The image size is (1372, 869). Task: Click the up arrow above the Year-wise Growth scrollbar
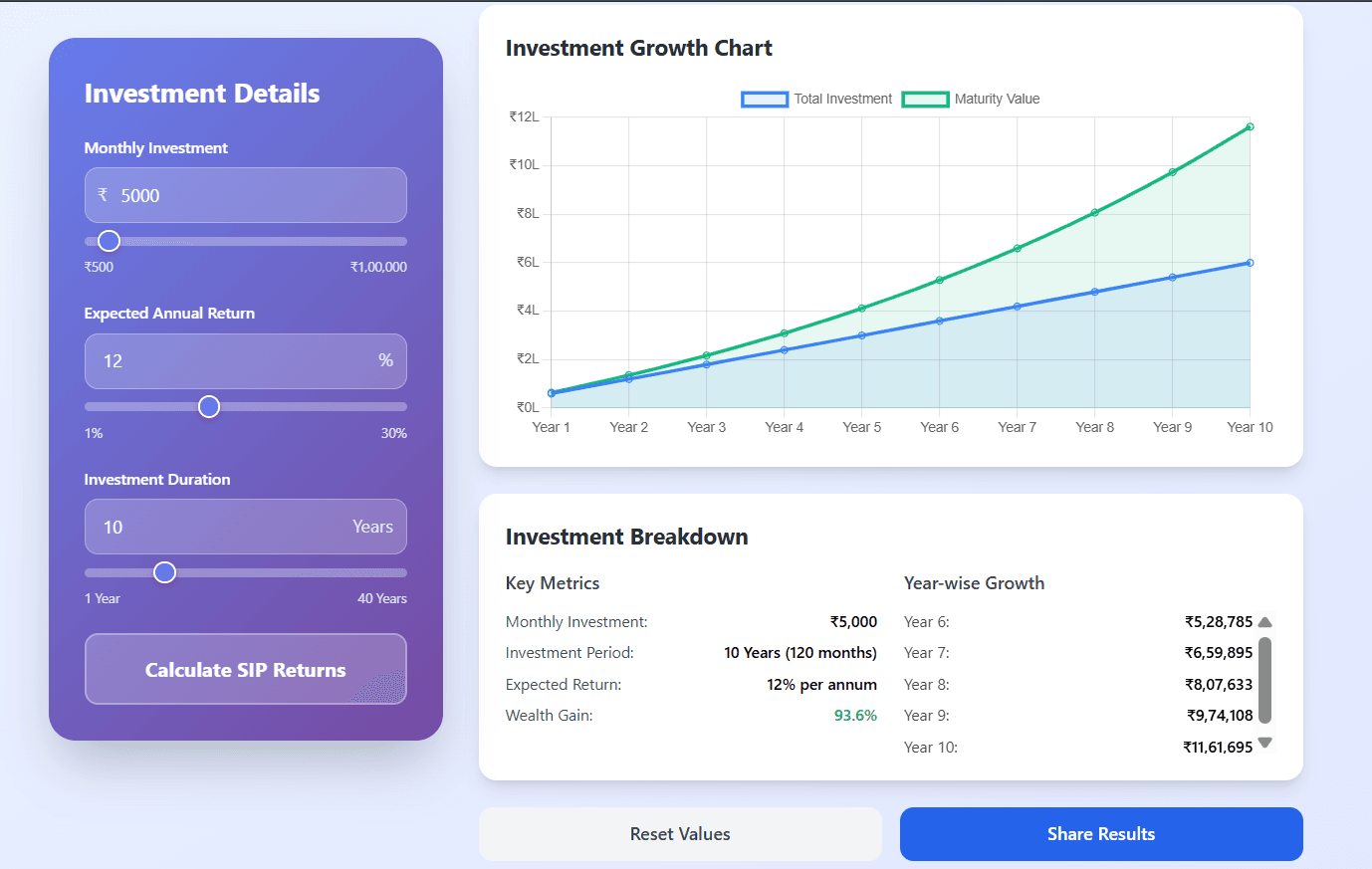coord(1264,621)
